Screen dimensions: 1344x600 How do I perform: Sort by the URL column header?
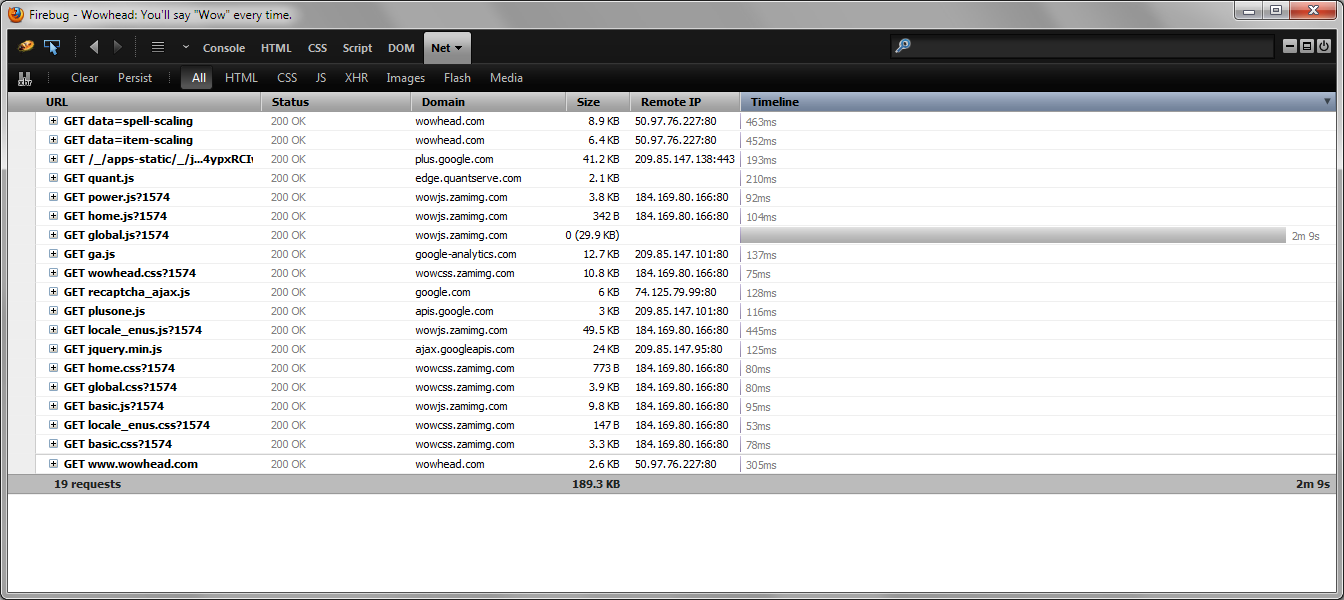coord(134,102)
